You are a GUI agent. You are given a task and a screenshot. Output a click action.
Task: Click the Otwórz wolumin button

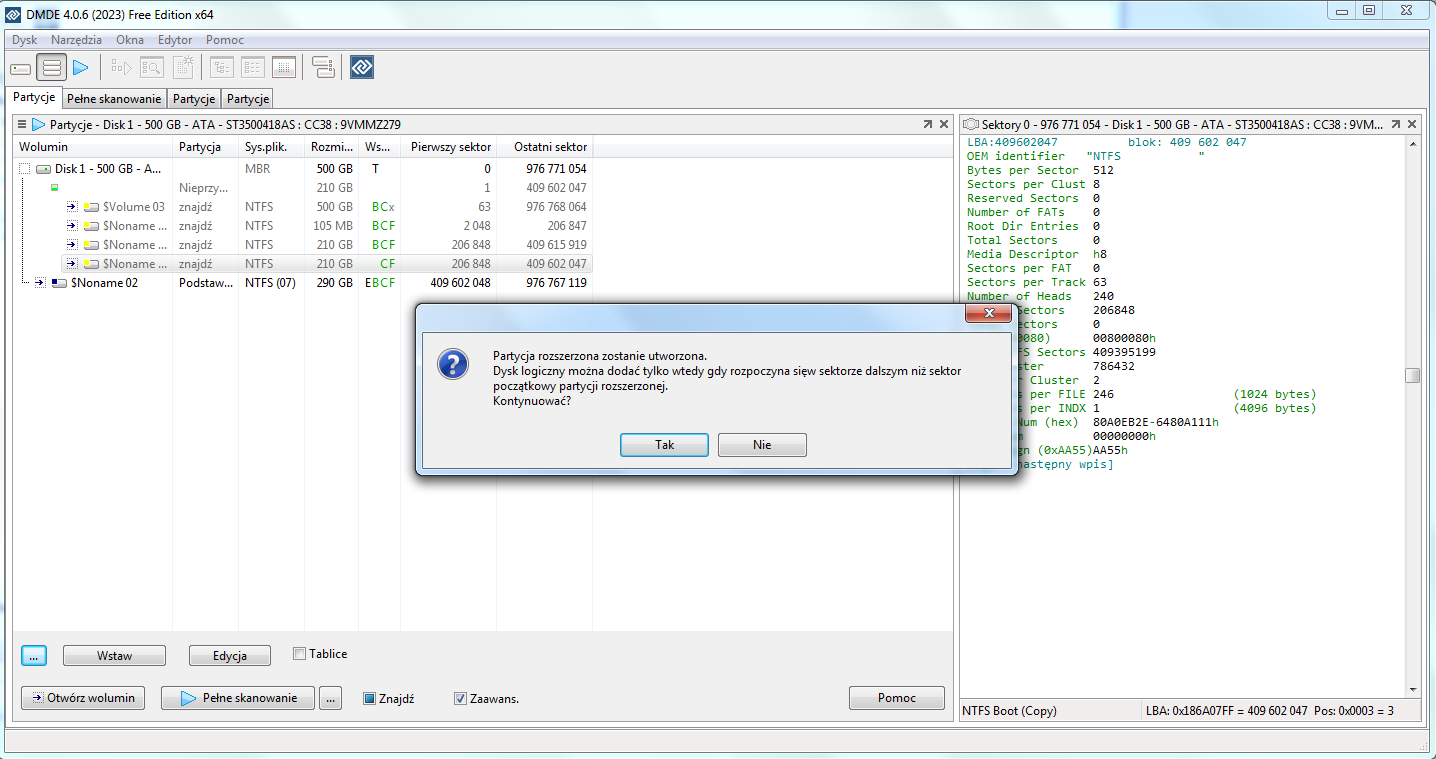83,698
